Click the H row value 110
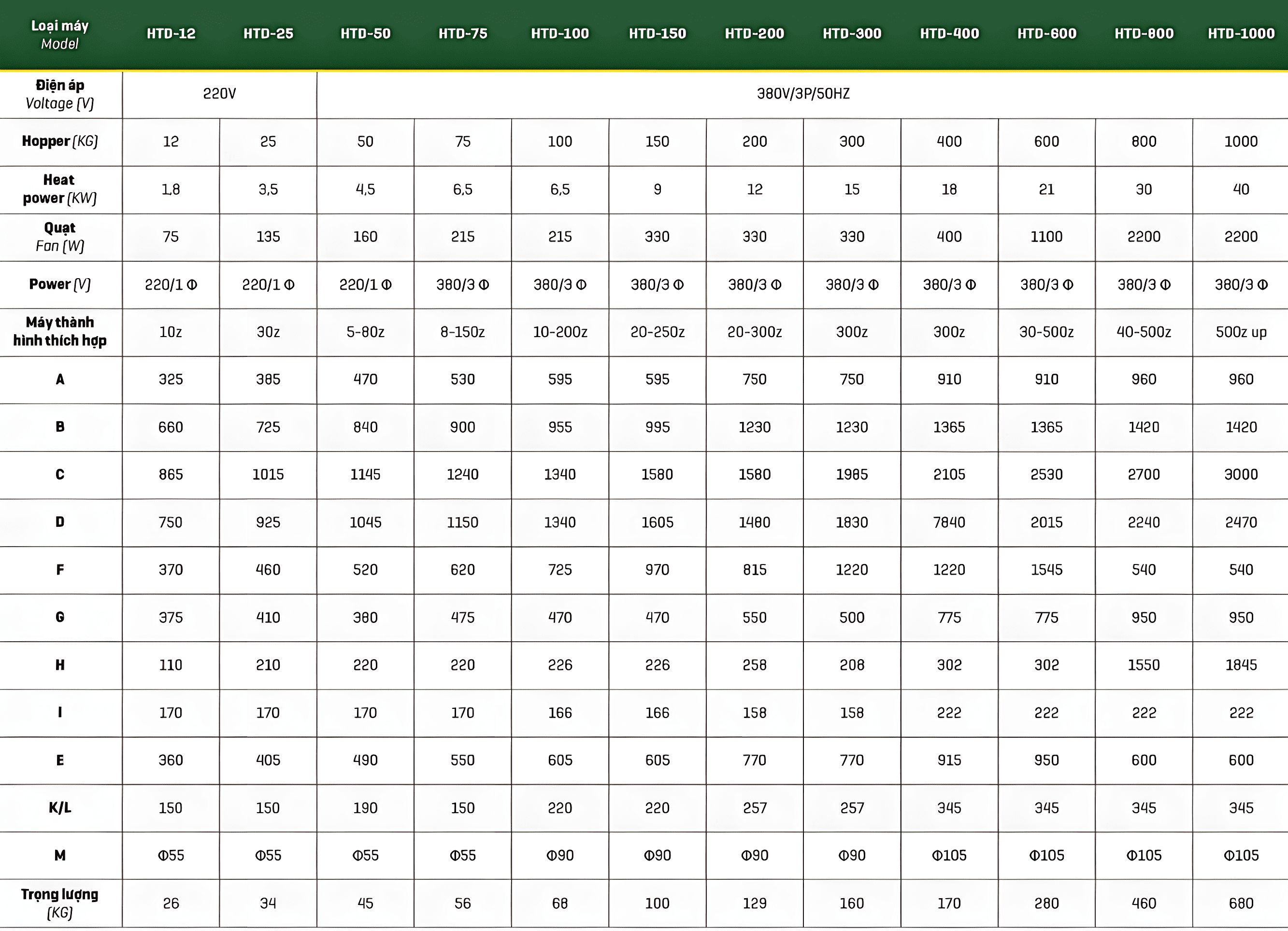The image size is (1288, 931). (171, 665)
